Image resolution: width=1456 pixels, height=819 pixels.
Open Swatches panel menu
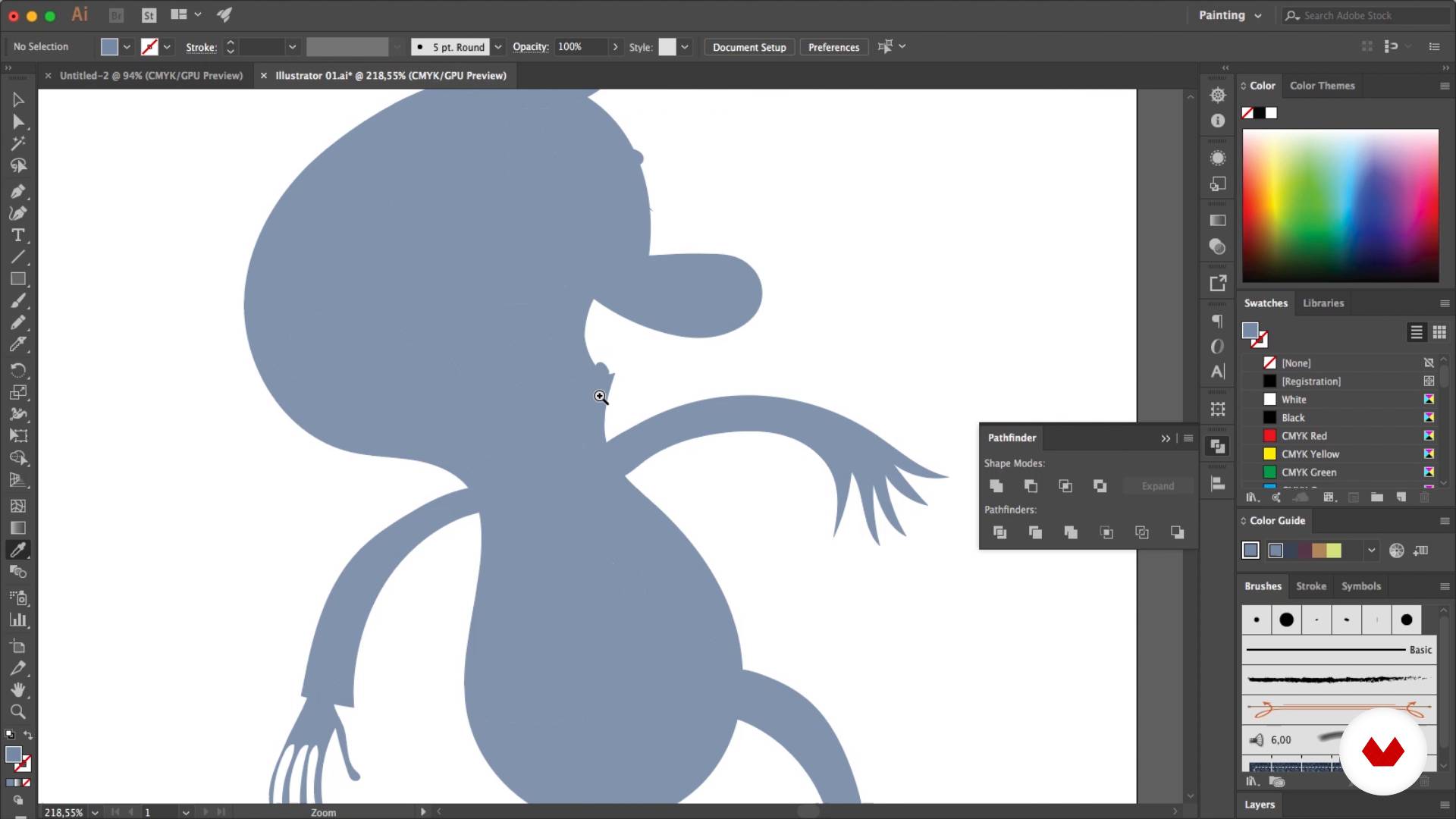coord(1445,303)
